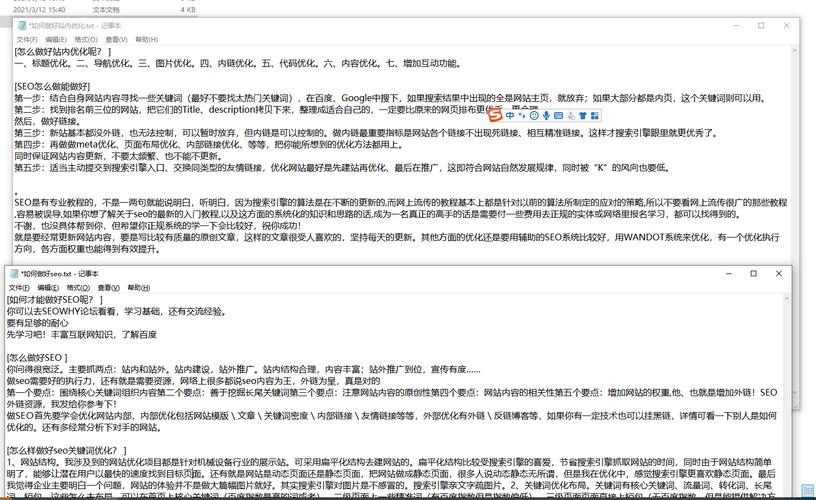Open 帮助(H) menu in the 如何做好seo window
This screenshot has width=816, height=500.
139,288
